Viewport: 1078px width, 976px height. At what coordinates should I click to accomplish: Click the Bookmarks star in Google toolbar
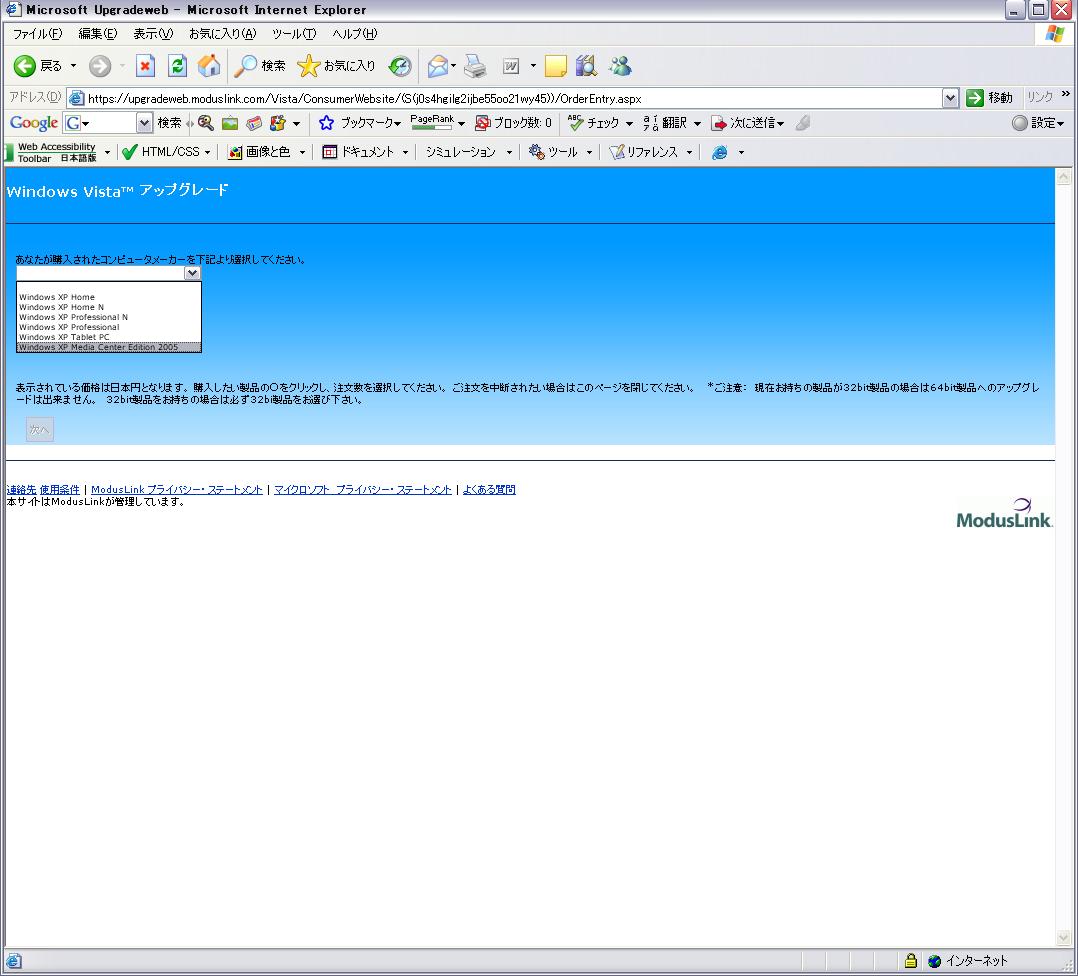(326, 123)
